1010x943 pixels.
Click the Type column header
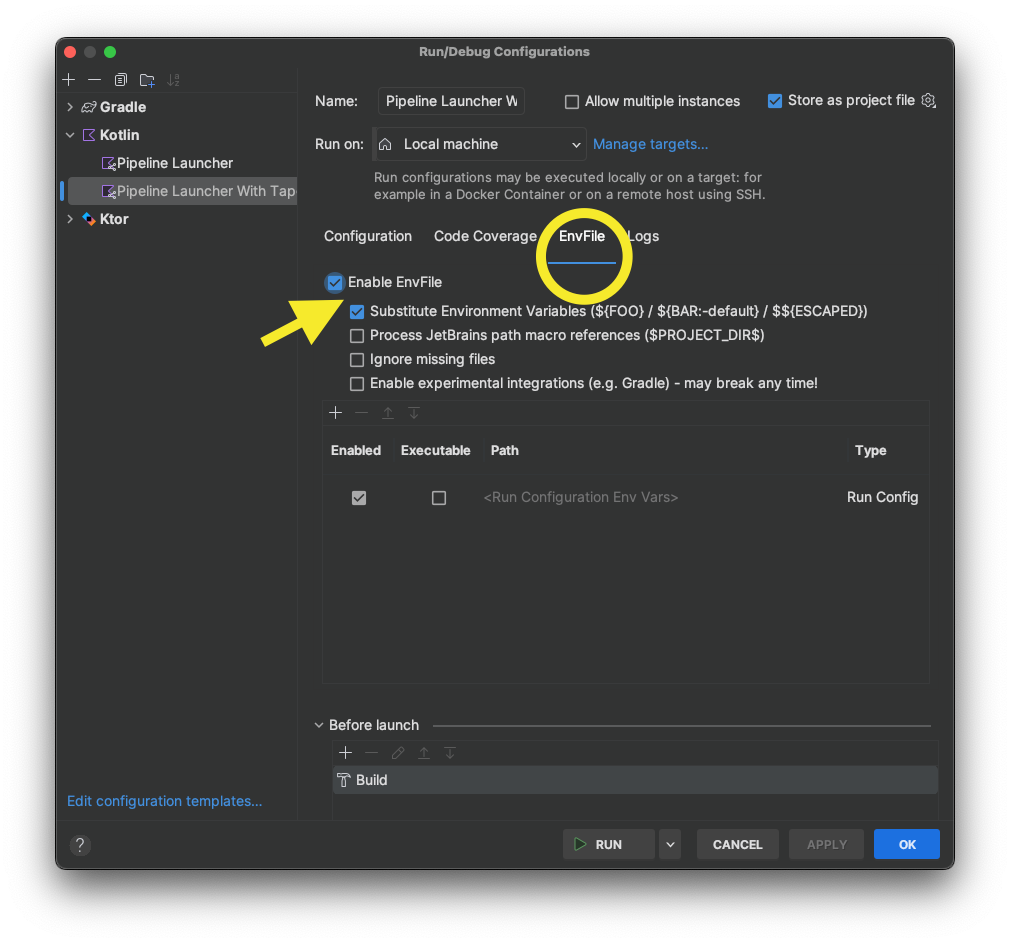point(870,451)
